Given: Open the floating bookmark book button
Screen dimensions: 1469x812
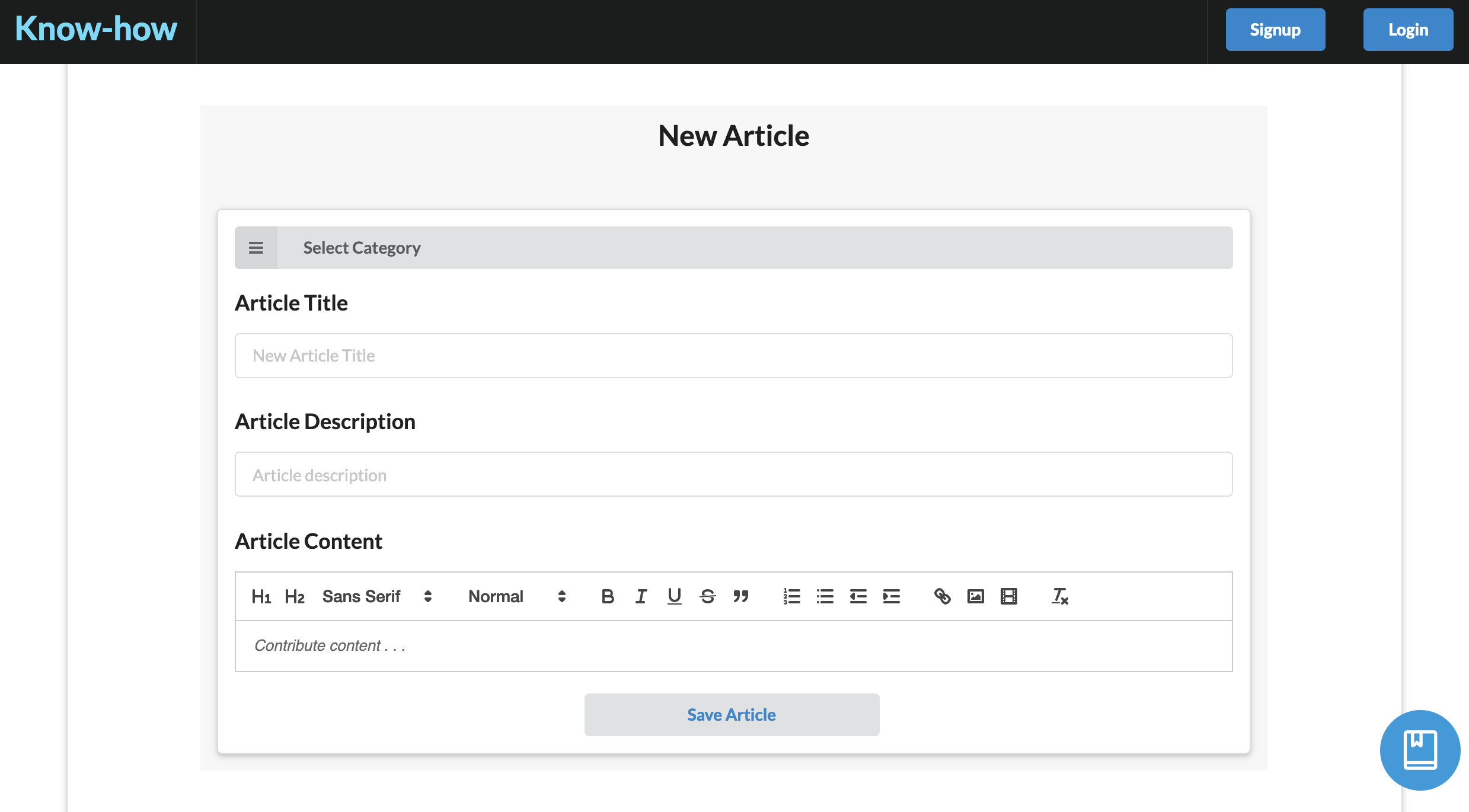Looking at the screenshot, I should 1420,750.
